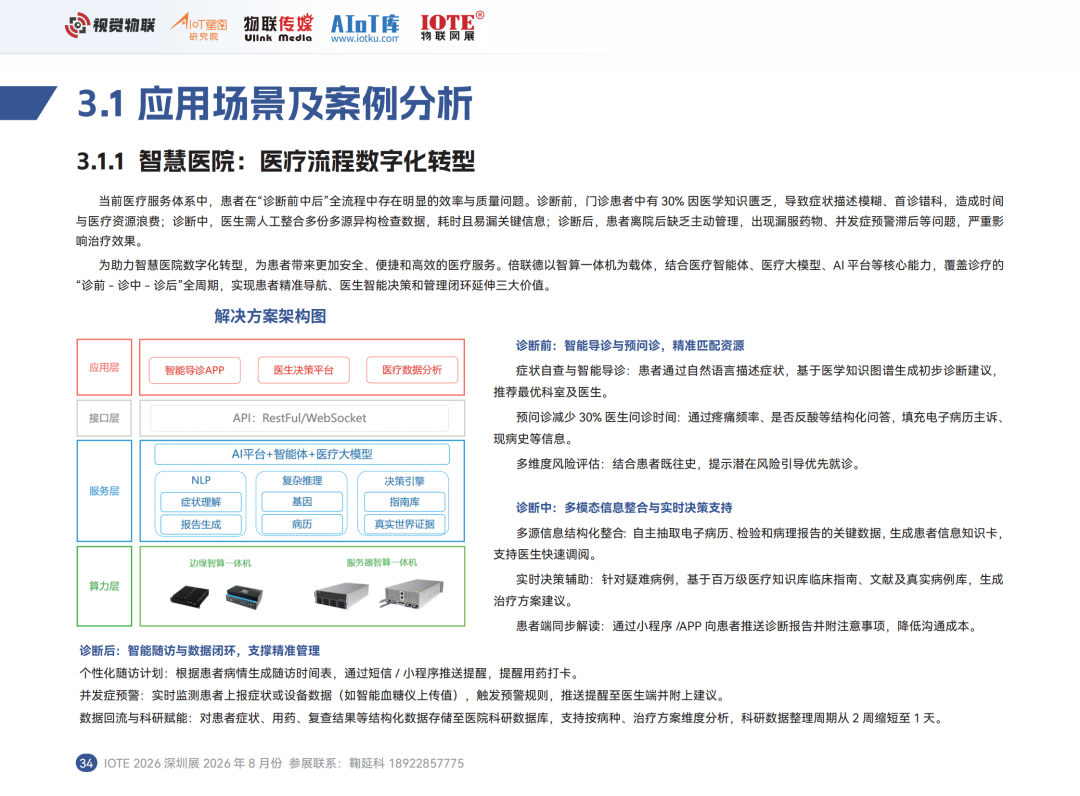Click the 视觉物联 logo in header
Image resolution: width=1080 pixels, height=796 pixels.
(x=110, y=25)
